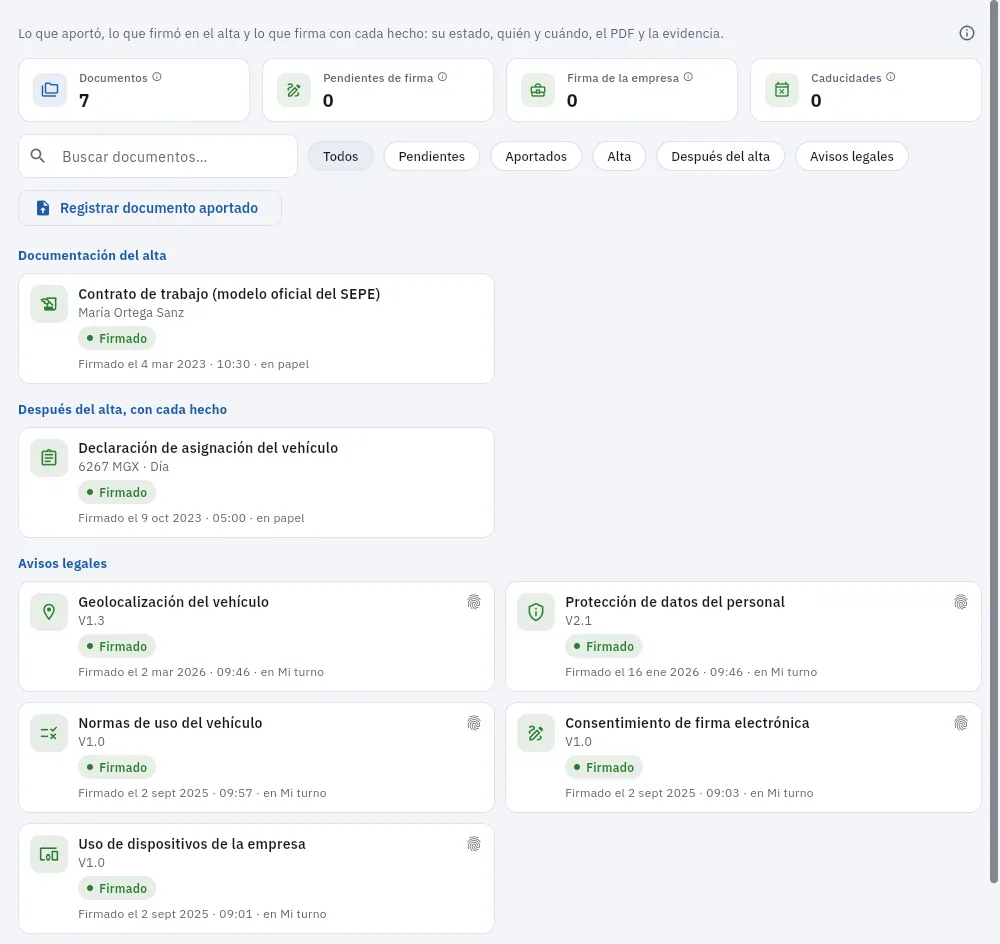Screen dimensions: 1000x944
Task: Click the vertical page scrollbar
Action: (x=994, y=441)
